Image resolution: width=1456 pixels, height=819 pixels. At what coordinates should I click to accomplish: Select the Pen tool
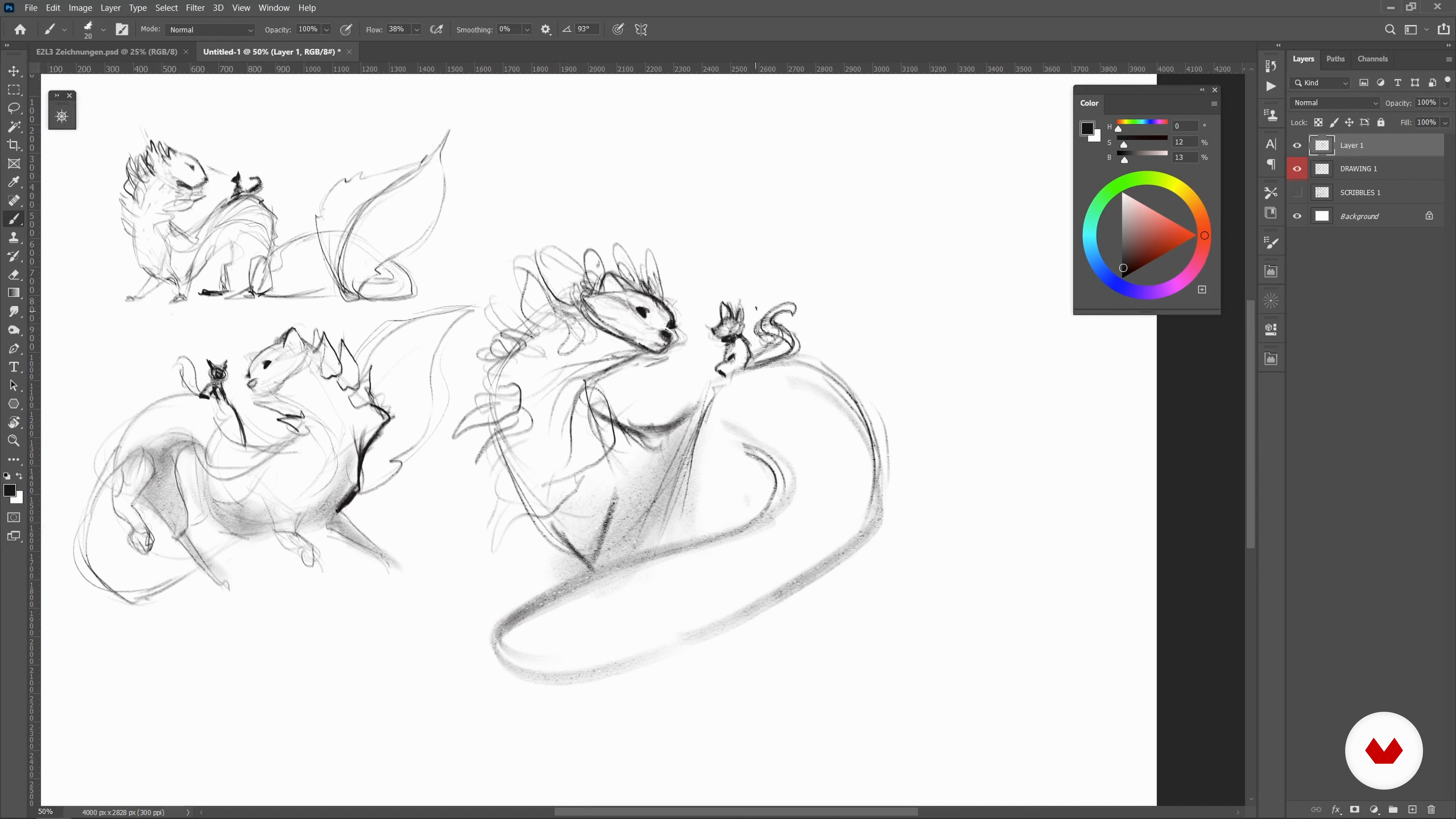tap(14, 349)
